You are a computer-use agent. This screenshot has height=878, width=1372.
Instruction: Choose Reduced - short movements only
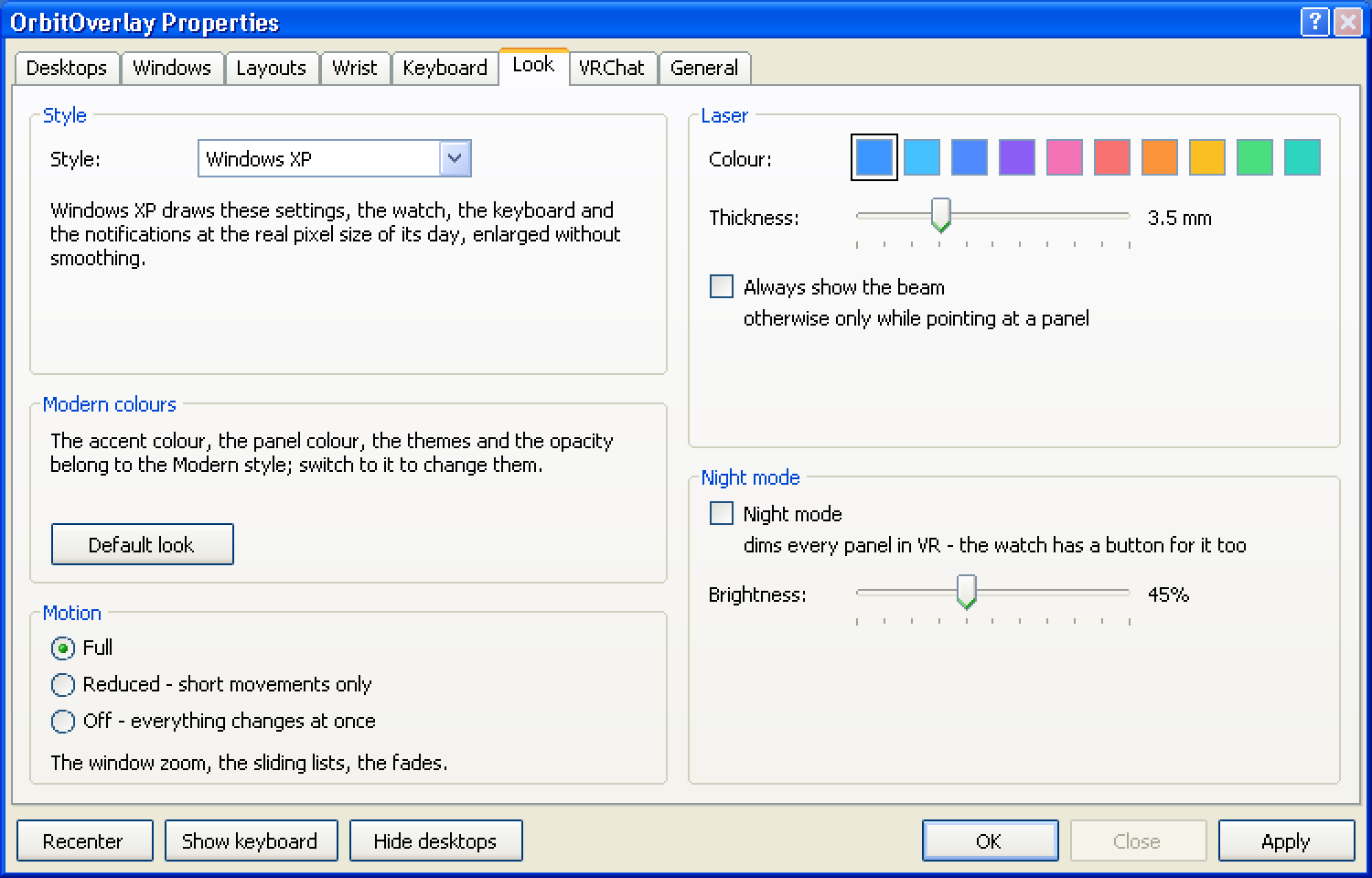63,685
